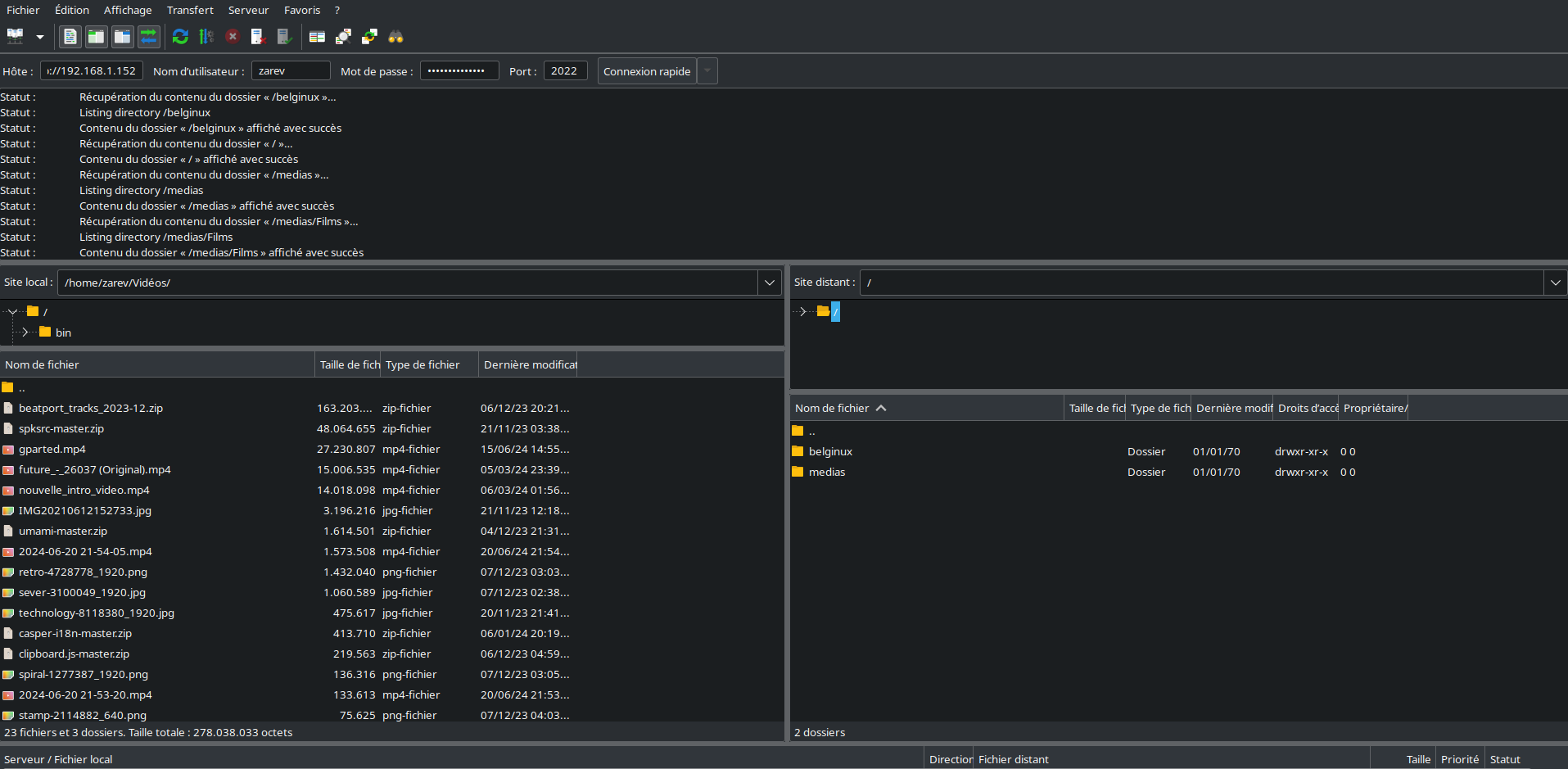Open the medias folder on the remote site
1568x769 pixels.
[x=827, y=472]
